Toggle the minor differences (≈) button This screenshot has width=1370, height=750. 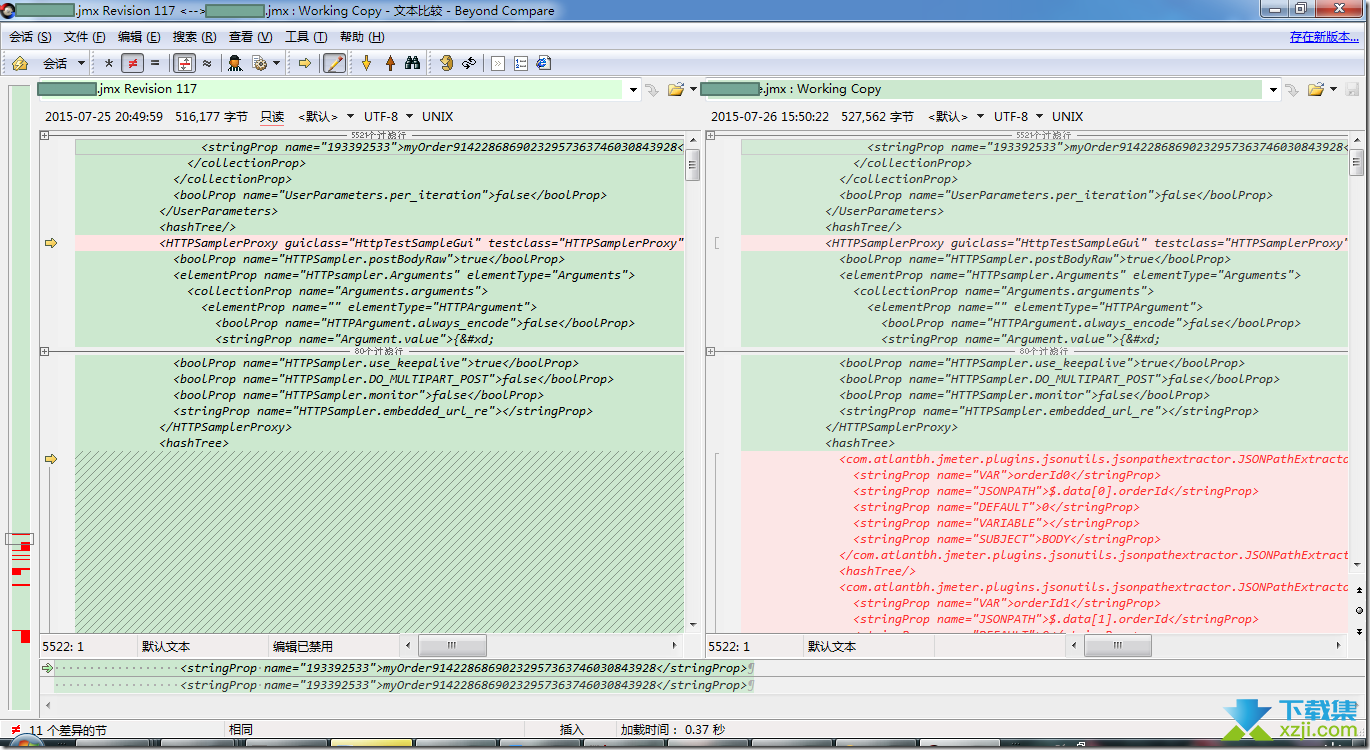click(x=207, y=63)
